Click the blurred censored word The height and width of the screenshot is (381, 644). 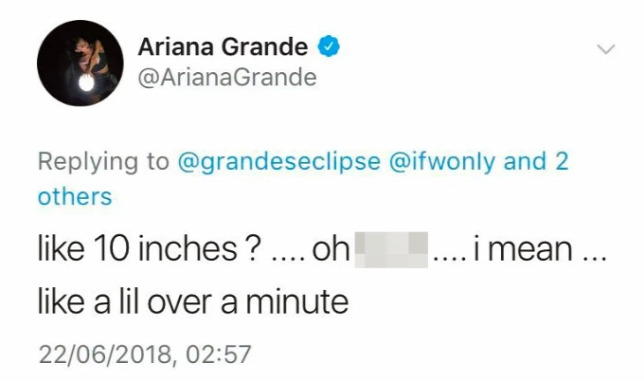click(391, 250)
